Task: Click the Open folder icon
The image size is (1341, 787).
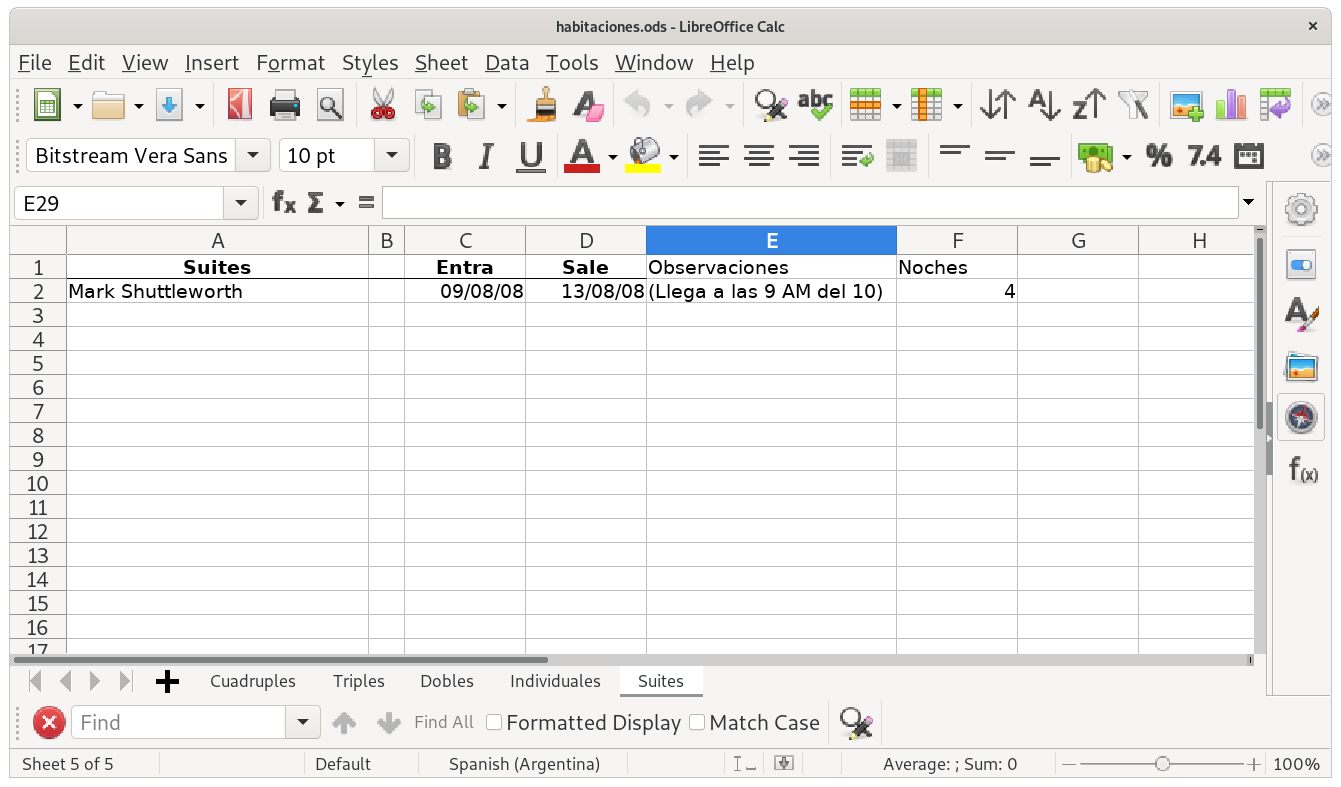Action: 108,104
